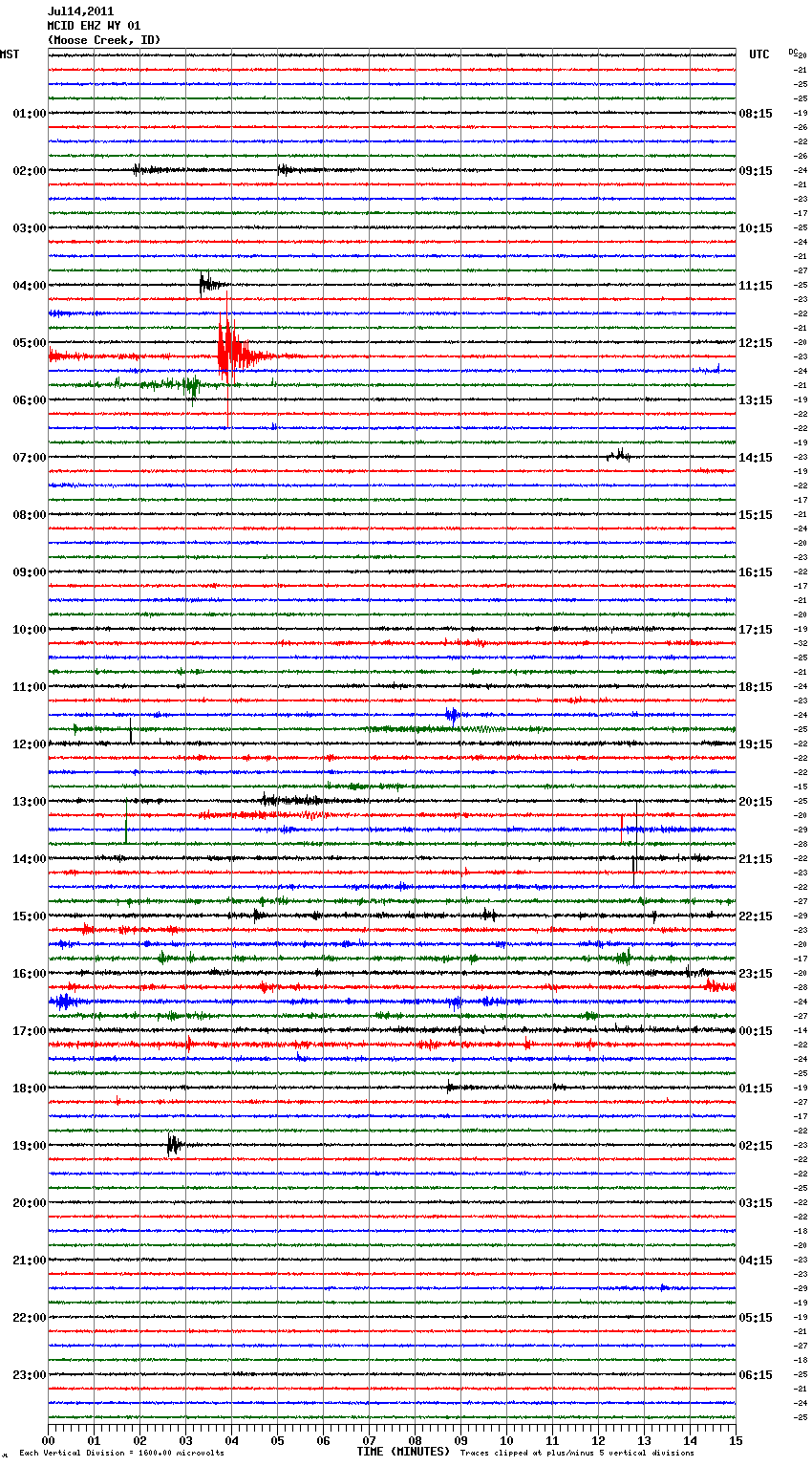The width and height of the screenshot is (812, 1466).
Task: Select the 02:00 MST hour label
Action: tap(30, 171)
